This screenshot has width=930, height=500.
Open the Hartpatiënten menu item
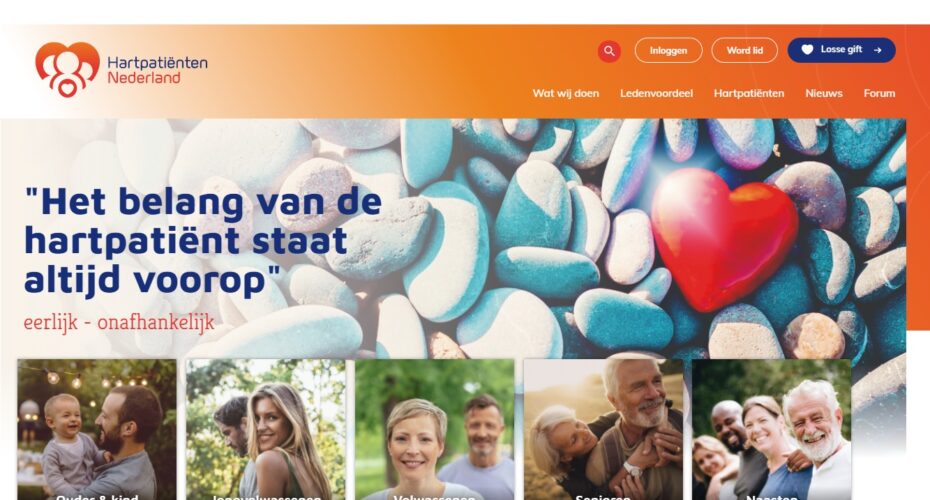coord(749,93)
